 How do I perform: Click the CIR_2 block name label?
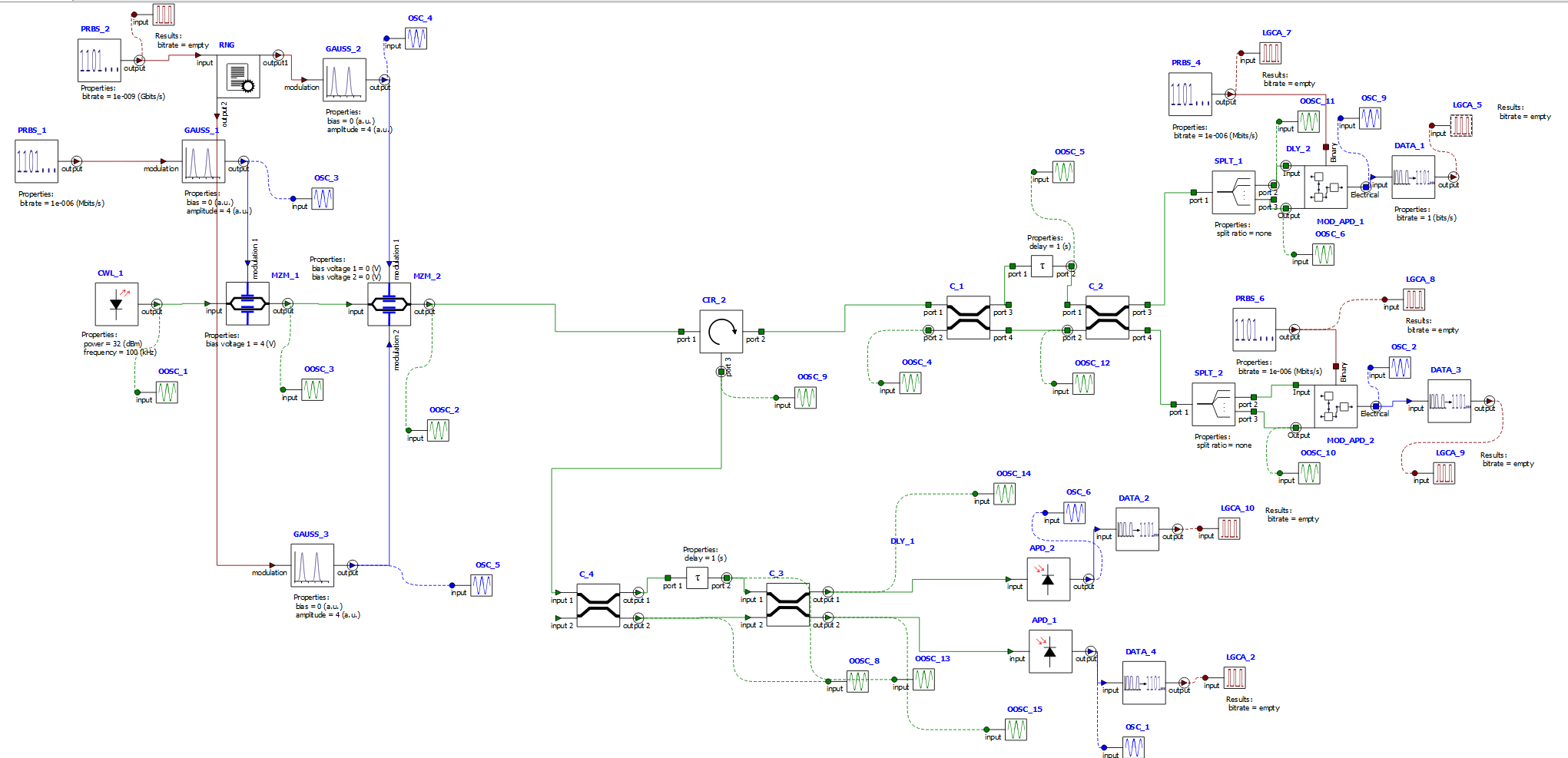(x=714, y=300)
